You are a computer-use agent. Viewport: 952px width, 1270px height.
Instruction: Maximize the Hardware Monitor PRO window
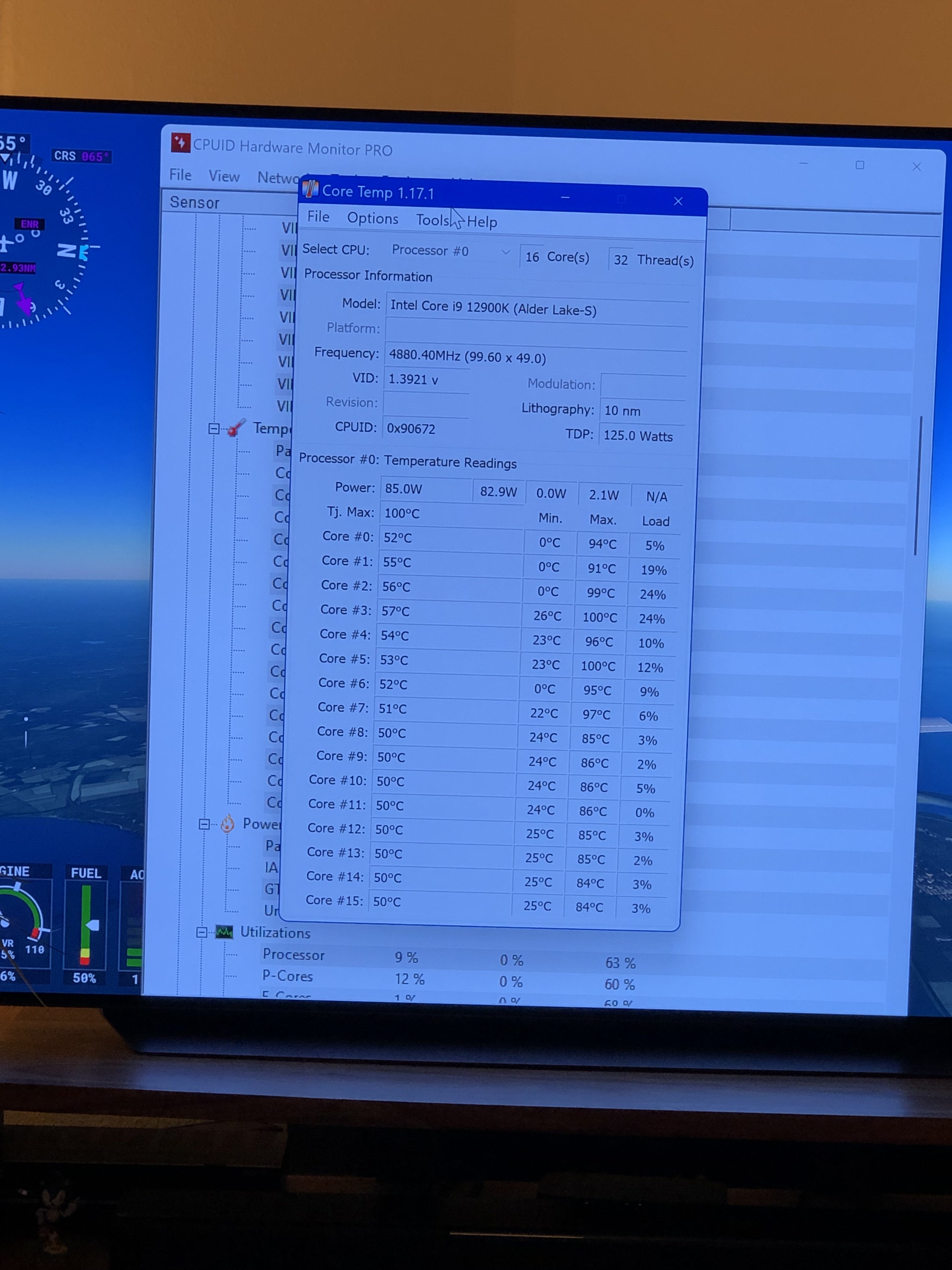tap(860, 165)
